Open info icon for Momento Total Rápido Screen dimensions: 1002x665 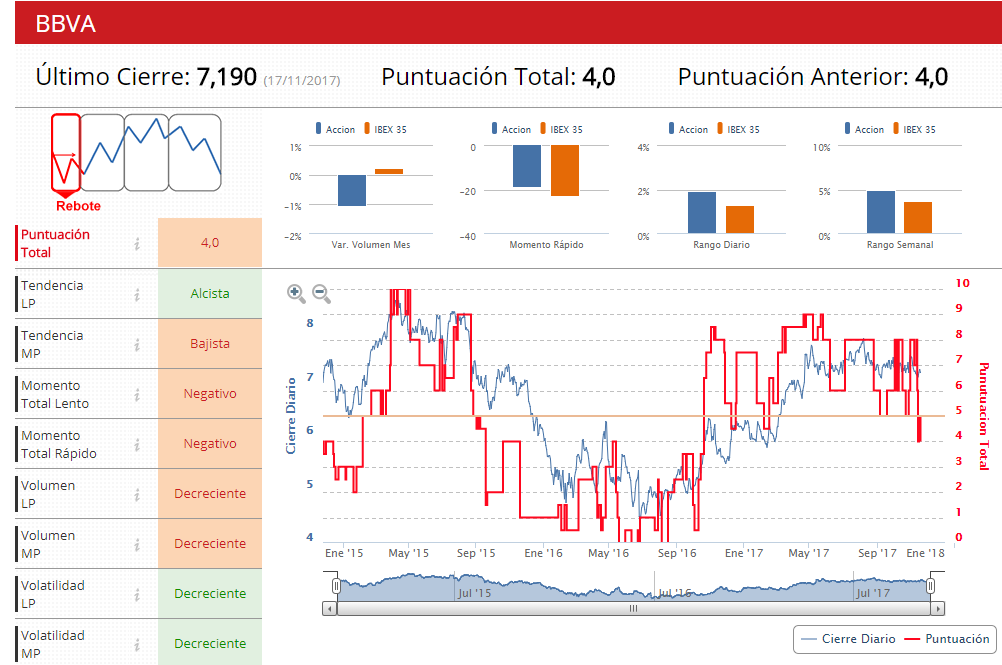[x=137, y=445]
